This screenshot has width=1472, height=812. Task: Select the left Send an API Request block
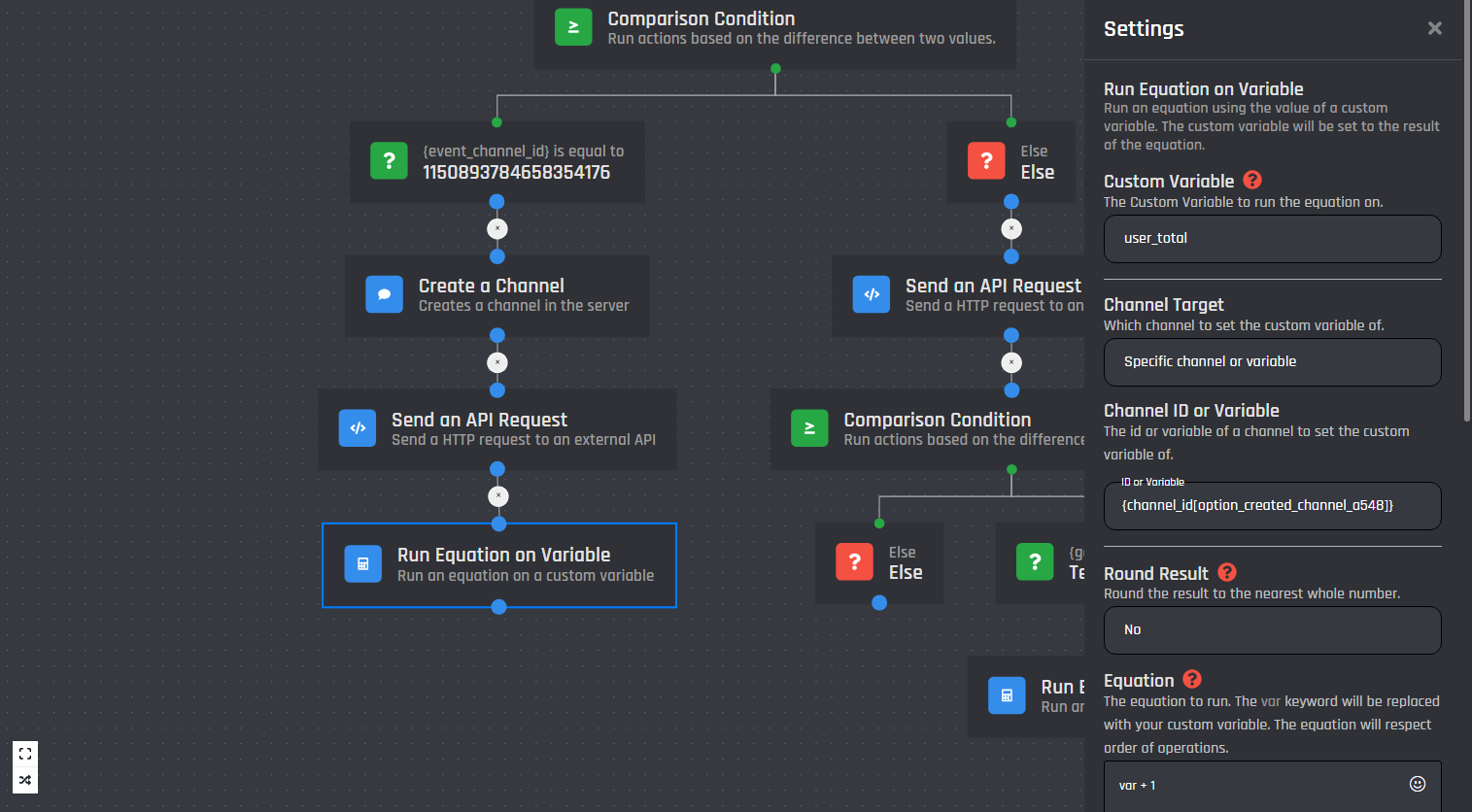pyautogui.click(x=496, y=429)
